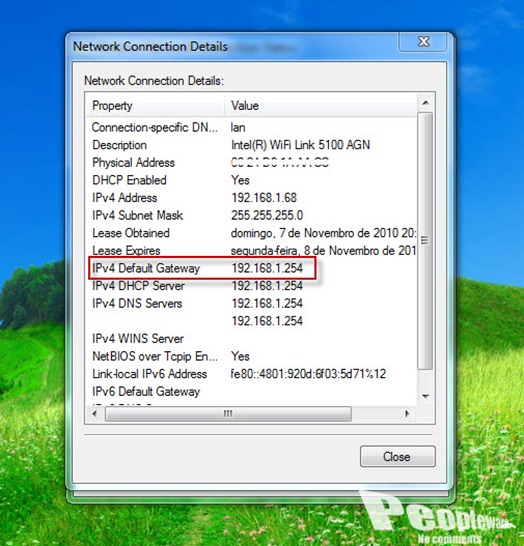
Task: Click the horizontal scrollbar thumb
Action: (x=228, y=414)
